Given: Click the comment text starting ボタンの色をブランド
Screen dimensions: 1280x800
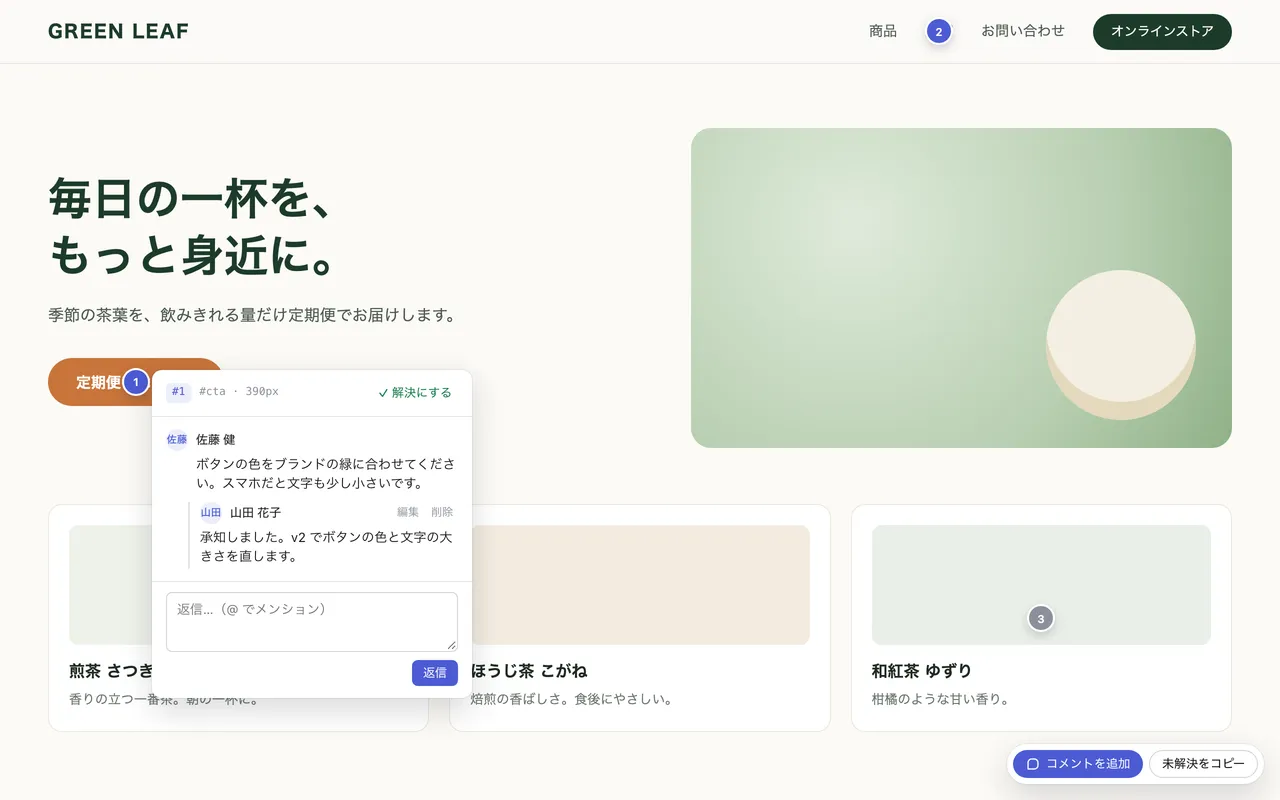Looking at the screenshot, I should (x=326, y=474).
